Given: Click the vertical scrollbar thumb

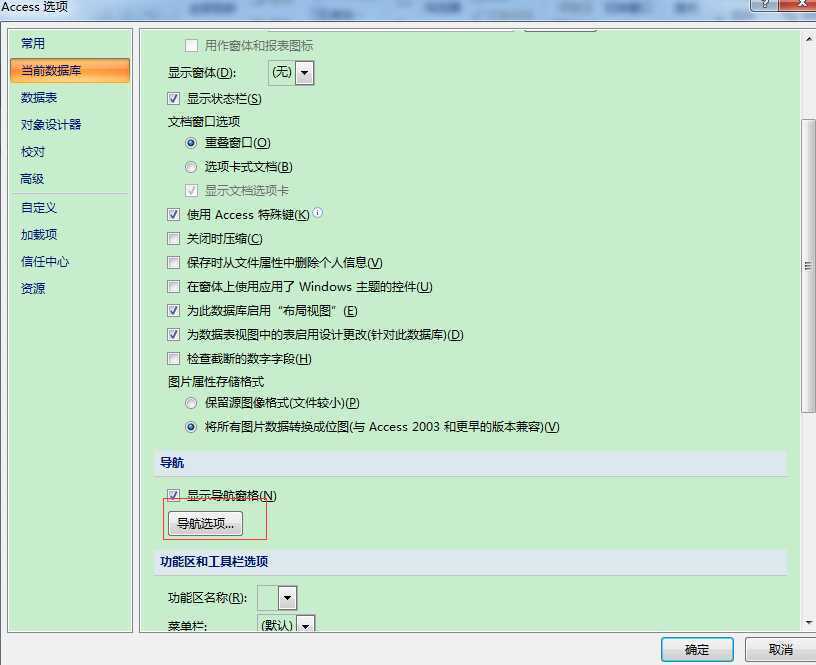Looking at the screenshot, I should coord(808,266).
